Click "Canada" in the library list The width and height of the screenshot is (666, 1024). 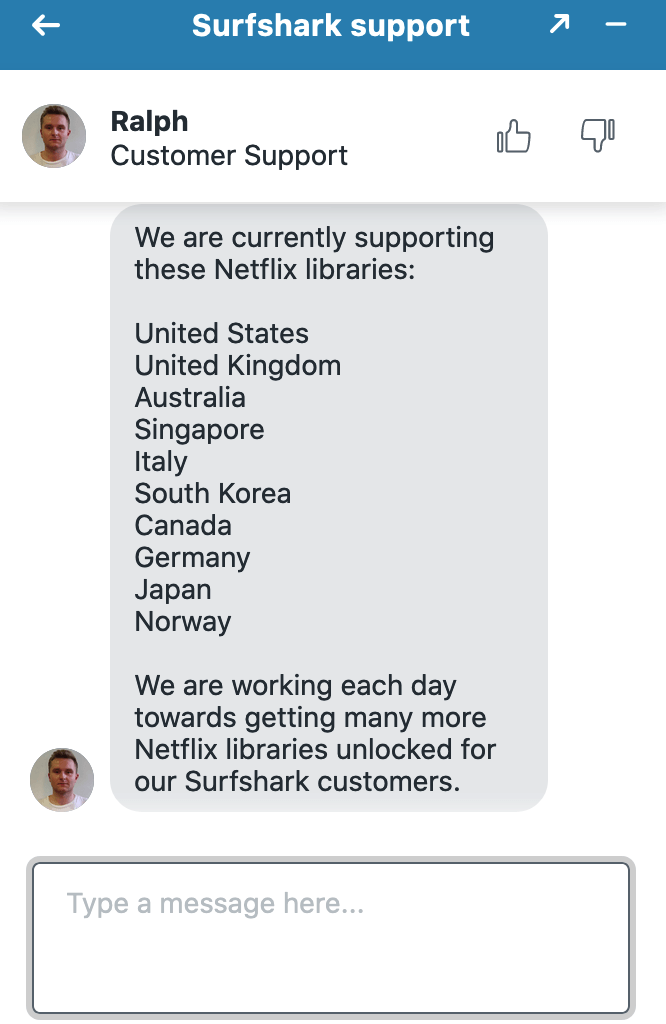pos(183,526)
